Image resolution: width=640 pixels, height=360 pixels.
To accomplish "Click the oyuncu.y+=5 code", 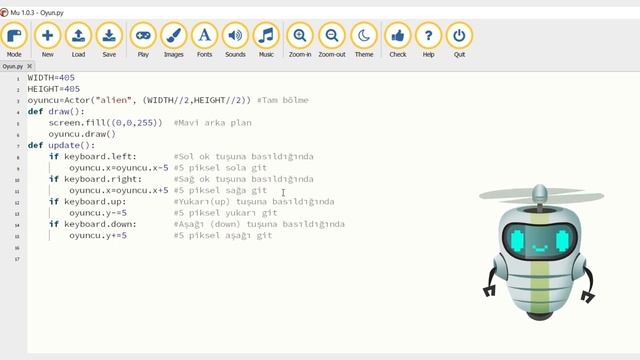I will (98, 236).
